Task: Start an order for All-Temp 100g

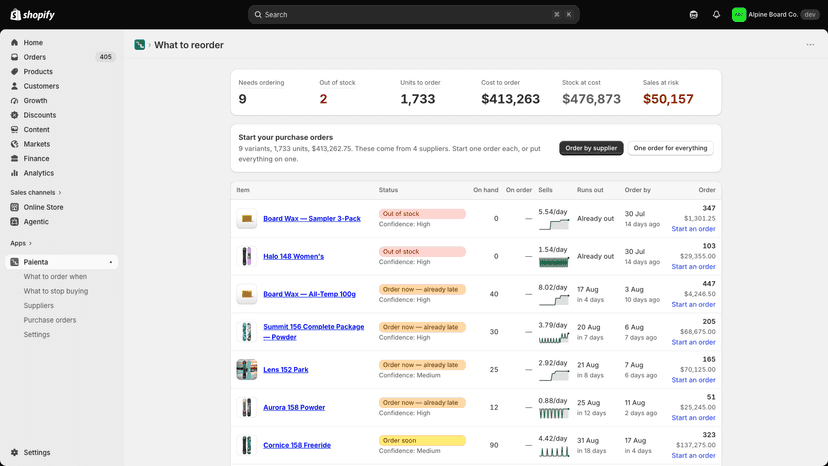Action: click(693, 304)
